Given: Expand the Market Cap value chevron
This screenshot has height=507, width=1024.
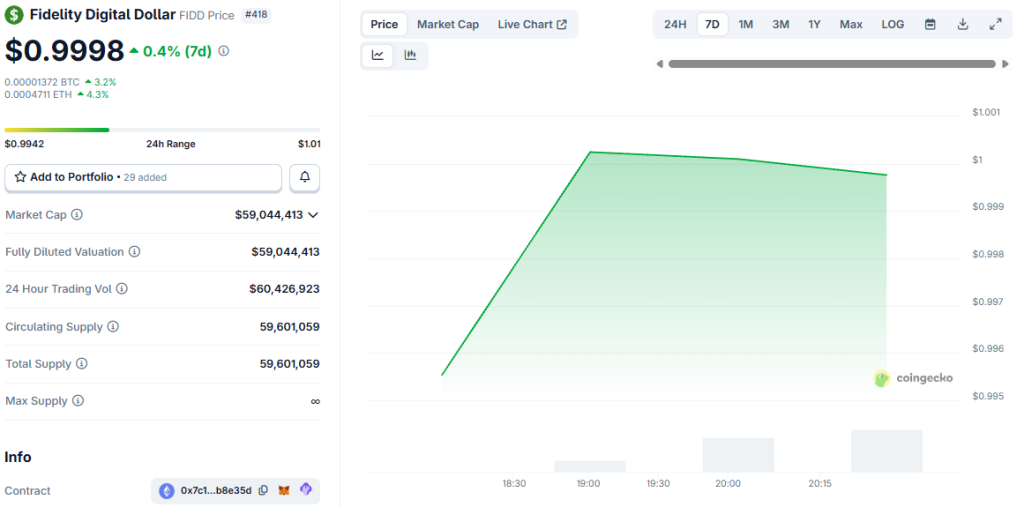Looking at the screenshot, I should 313,215.
